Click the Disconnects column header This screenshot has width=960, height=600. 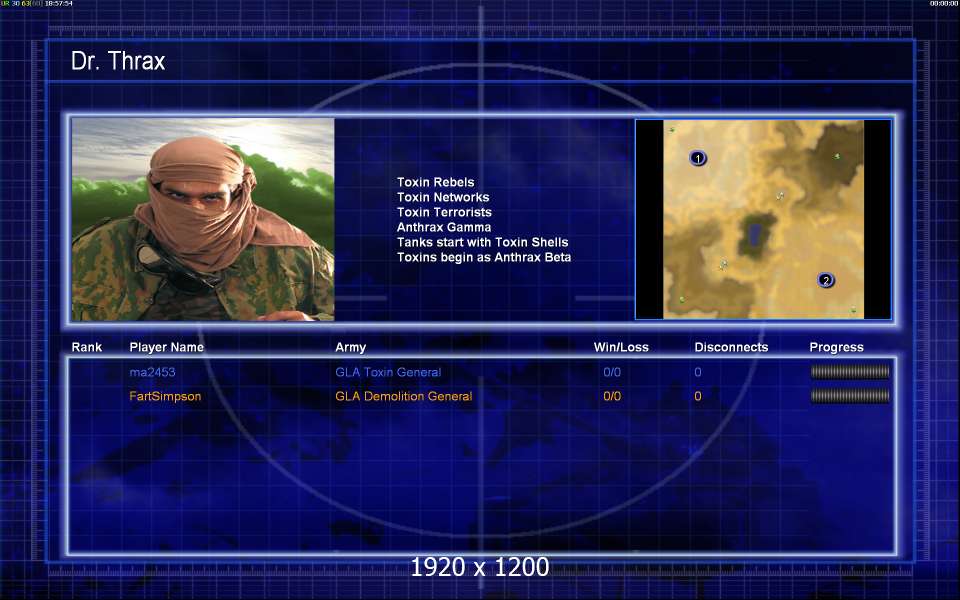[x=731, y=347]
